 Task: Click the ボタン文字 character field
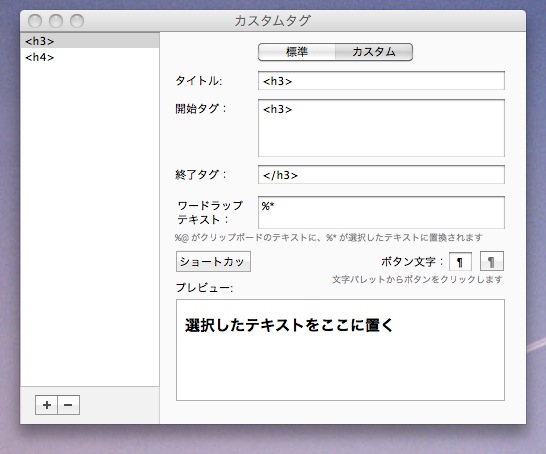click(x=460, y=261)
